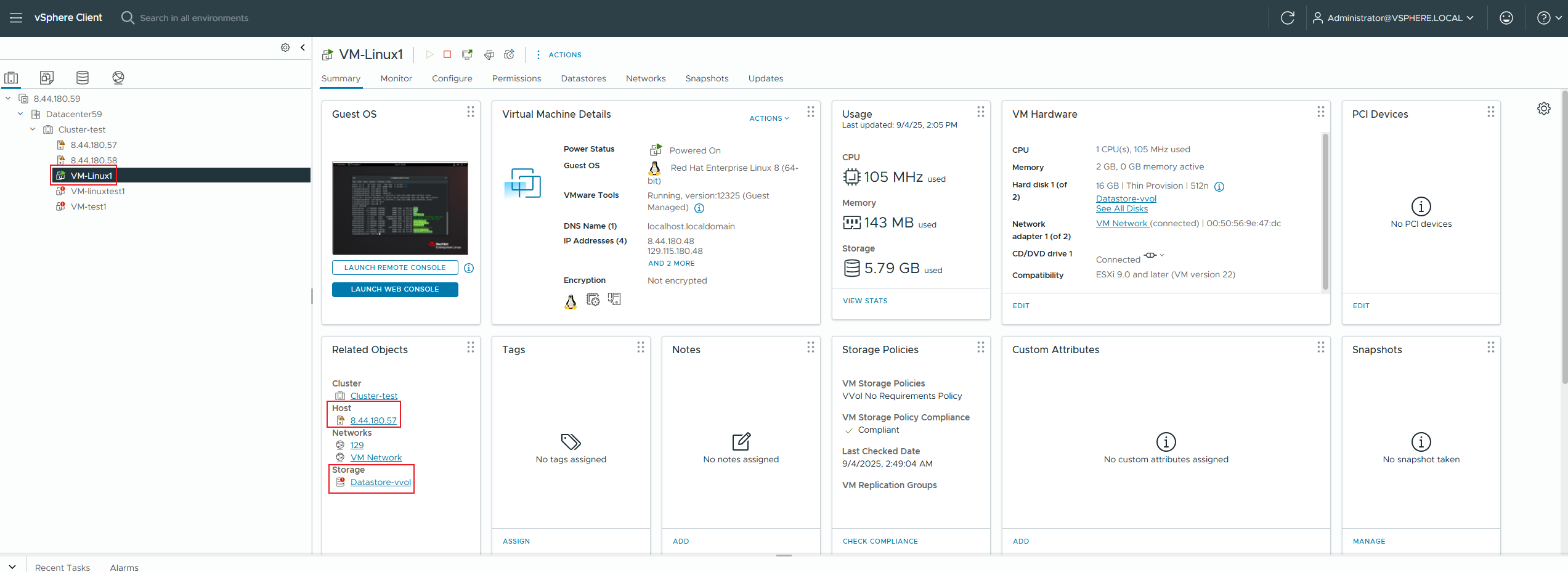Click hard disk info icon
The image size is (1568, 572).
coord(1219,187)
